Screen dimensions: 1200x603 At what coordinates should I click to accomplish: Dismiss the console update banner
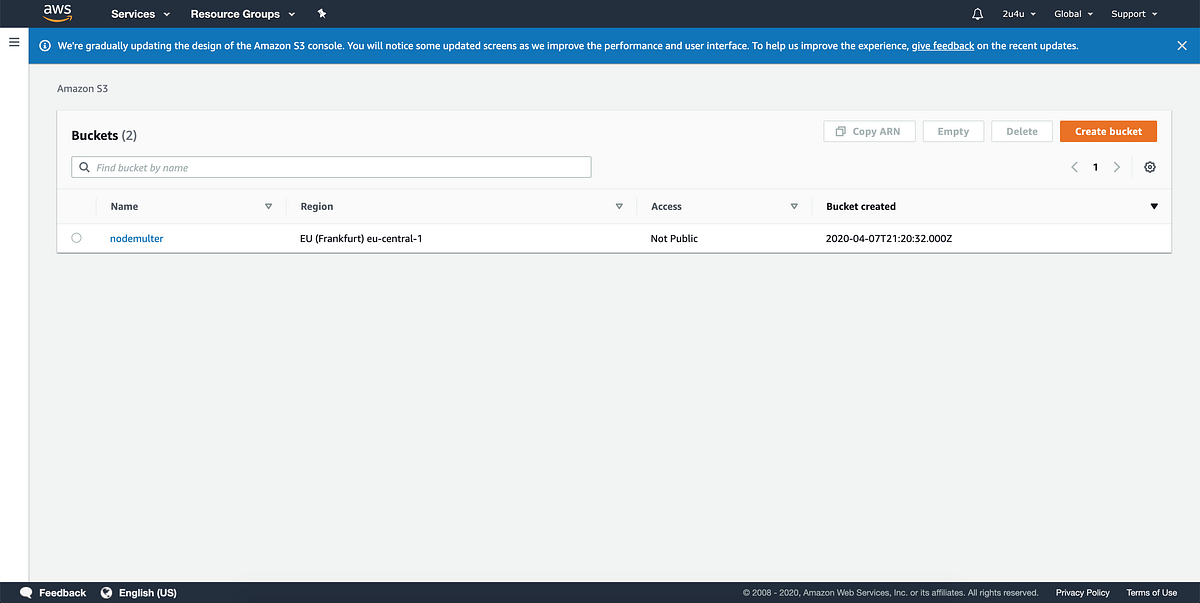[x=1182, y=45]
